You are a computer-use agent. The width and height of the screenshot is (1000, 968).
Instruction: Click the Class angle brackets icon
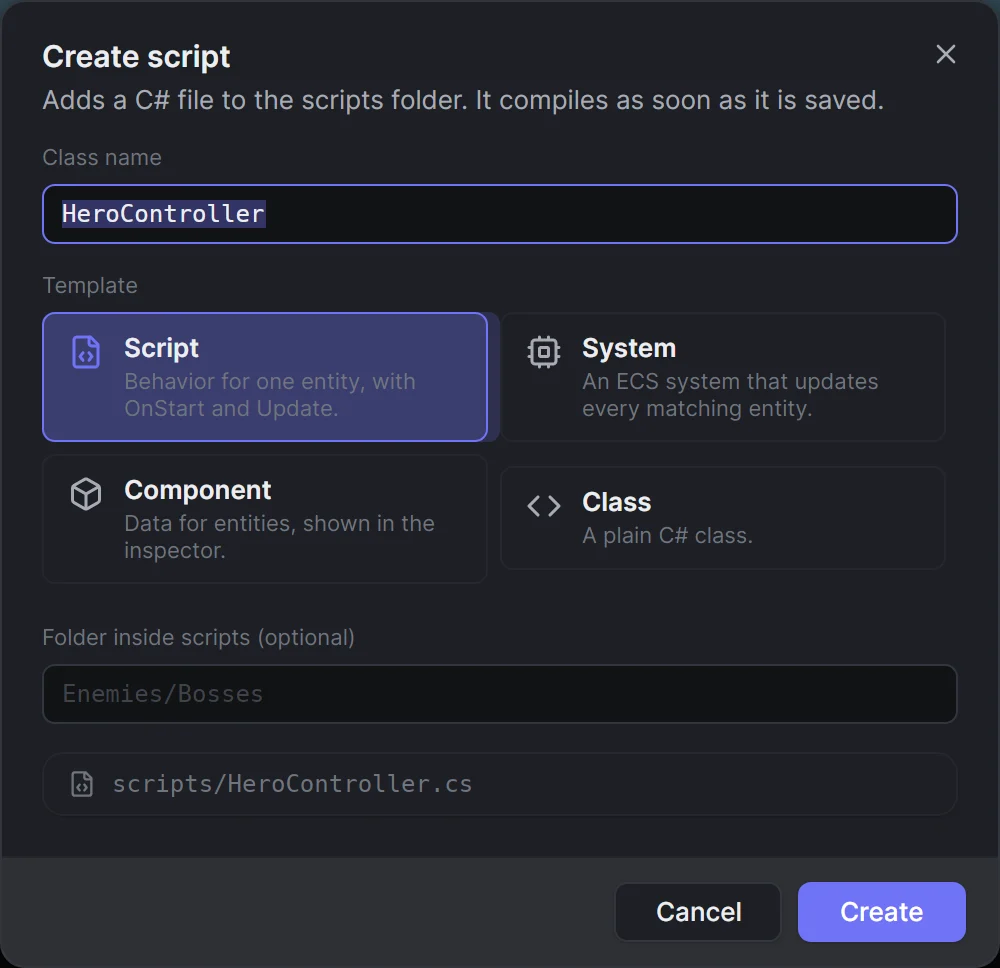click(x=544, y=506)
